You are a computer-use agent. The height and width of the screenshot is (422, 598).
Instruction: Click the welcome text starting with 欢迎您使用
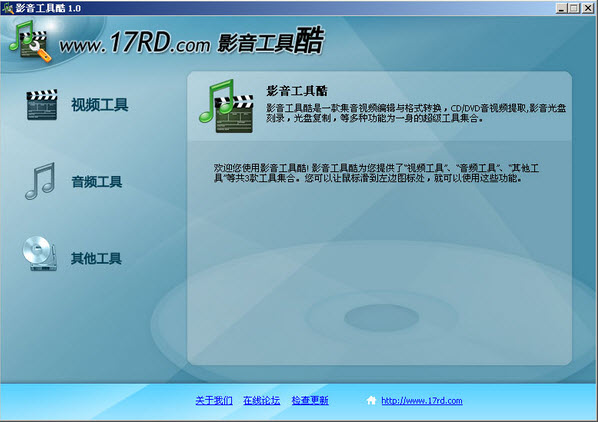pyautogui.click(x=376, y=173)
